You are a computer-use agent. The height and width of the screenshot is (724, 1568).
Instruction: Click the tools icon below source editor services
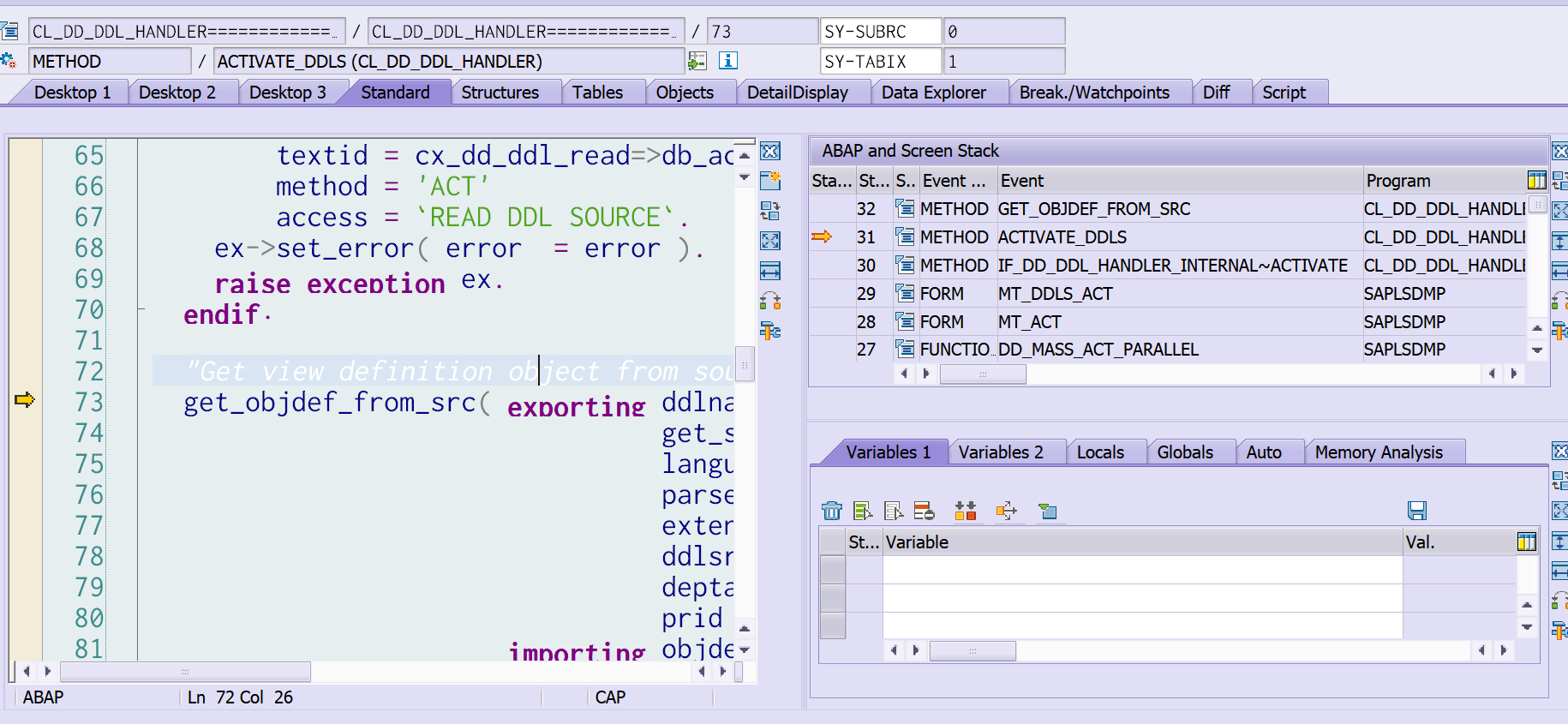(x=770, y=331)
